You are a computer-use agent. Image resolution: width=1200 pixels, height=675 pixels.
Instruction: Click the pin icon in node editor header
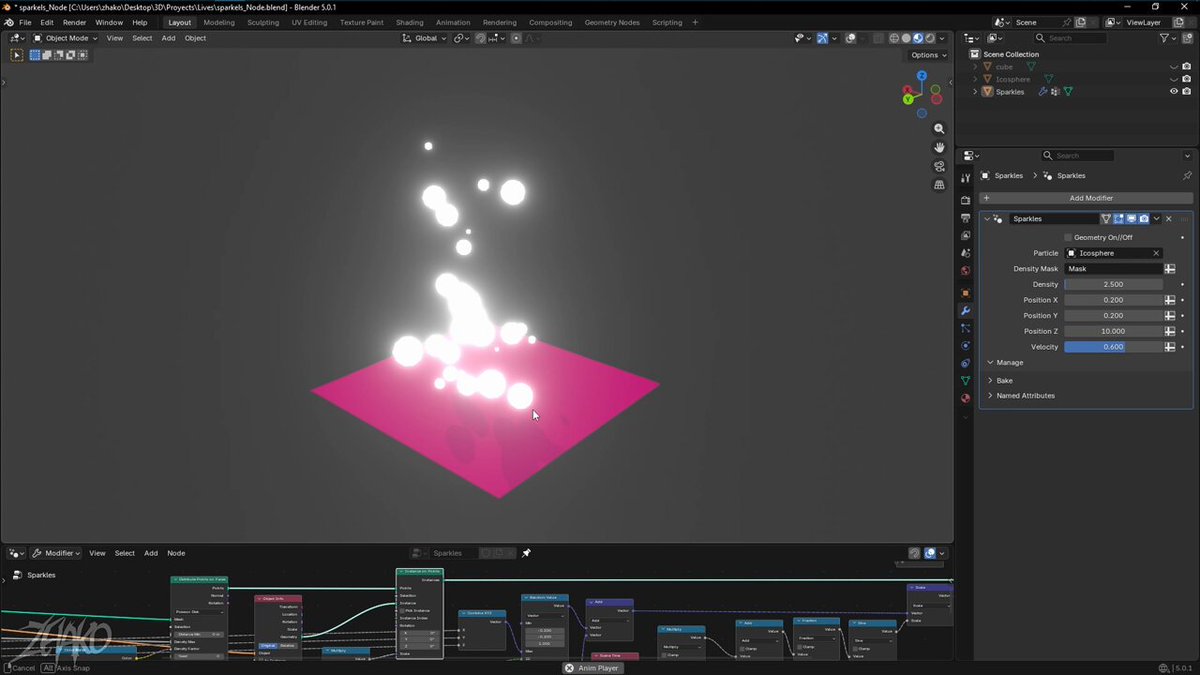[x=526, y=553]
